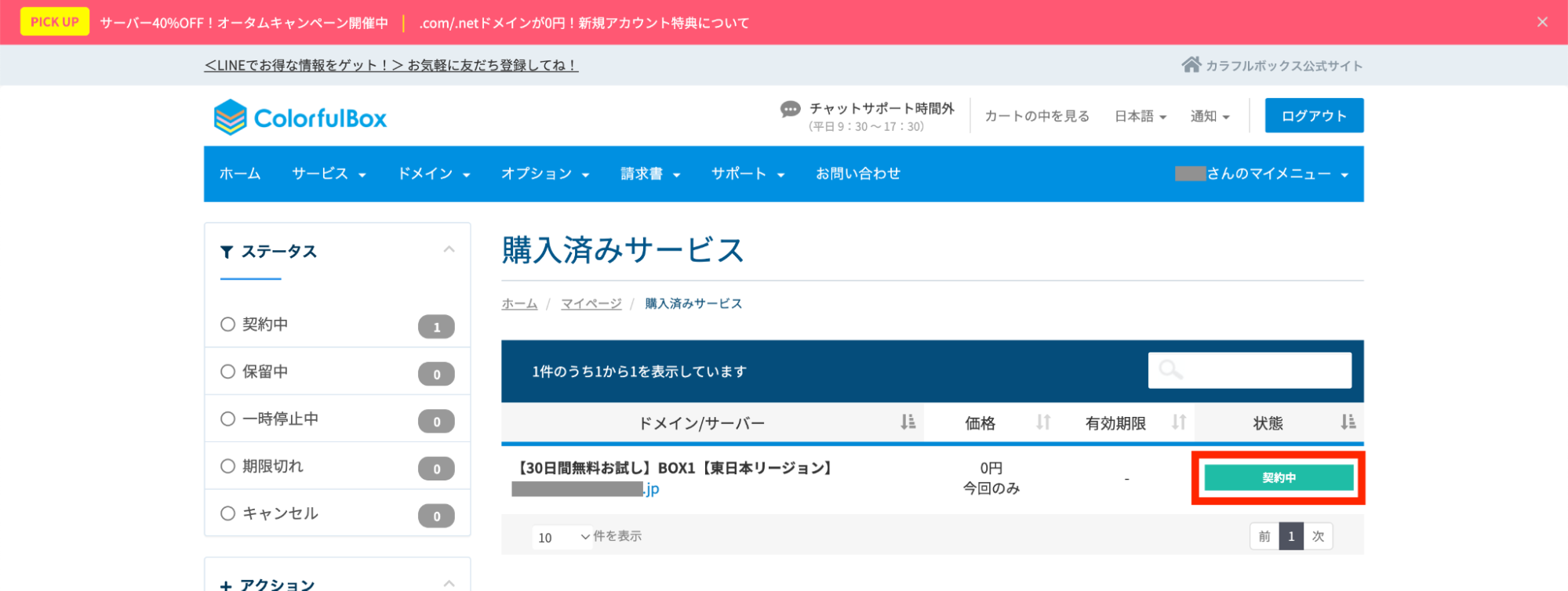Click the ログアウト button
1568x591 pixels.
coord(1314,116)
